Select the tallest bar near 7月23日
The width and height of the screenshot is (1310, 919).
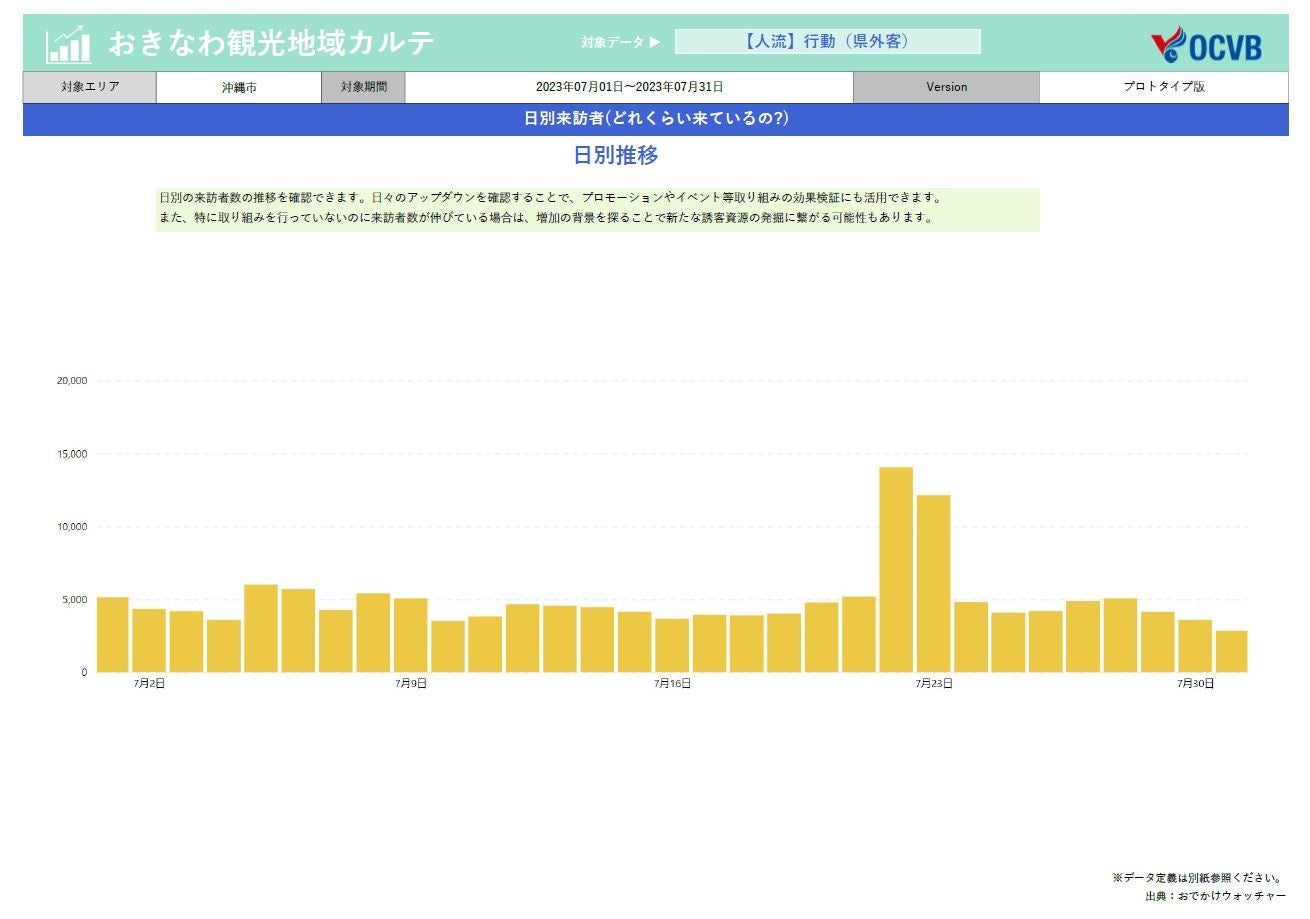[x=896, y=569]
